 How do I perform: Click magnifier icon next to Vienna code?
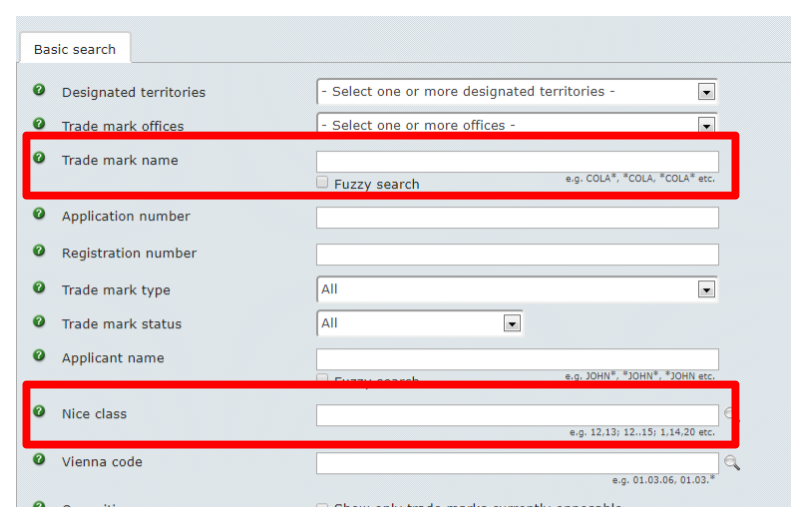tap(732, 463)
